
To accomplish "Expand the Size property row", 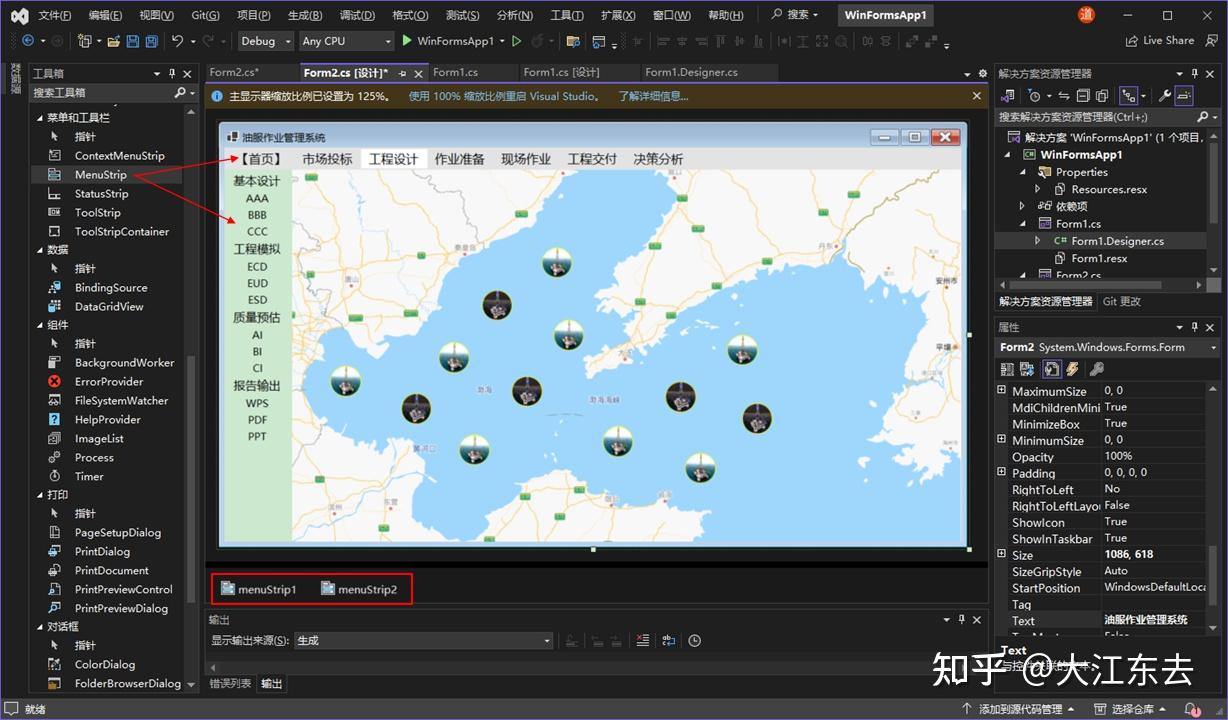I will click(x=1002, y=554).
